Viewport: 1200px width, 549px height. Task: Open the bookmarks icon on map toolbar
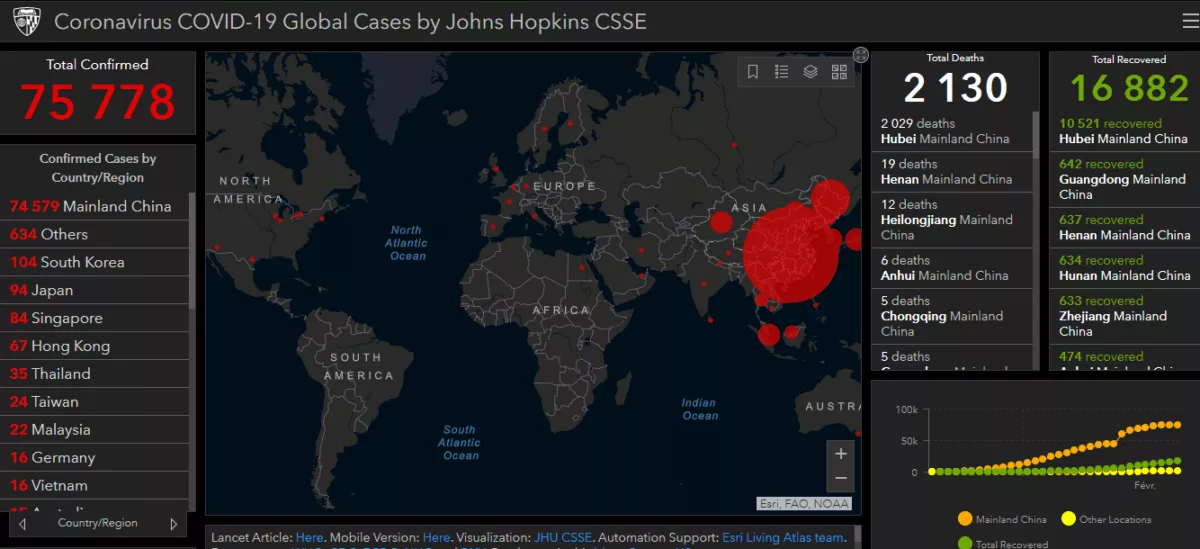[x=753, y=72]
